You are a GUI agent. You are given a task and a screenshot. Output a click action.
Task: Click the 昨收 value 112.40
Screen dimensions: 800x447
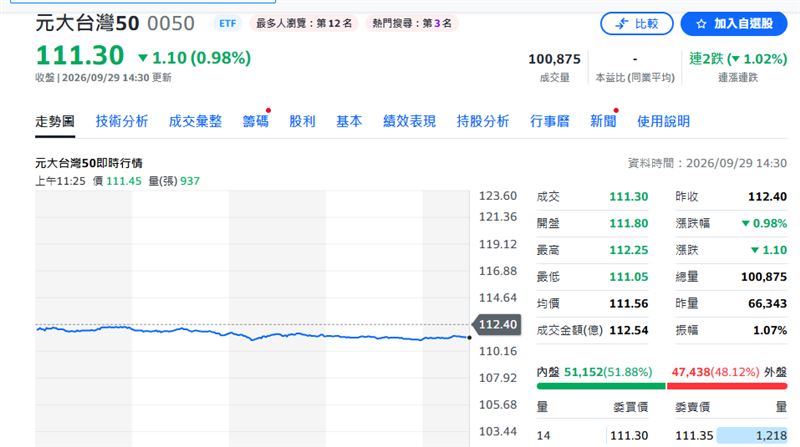tap(767, 196)
